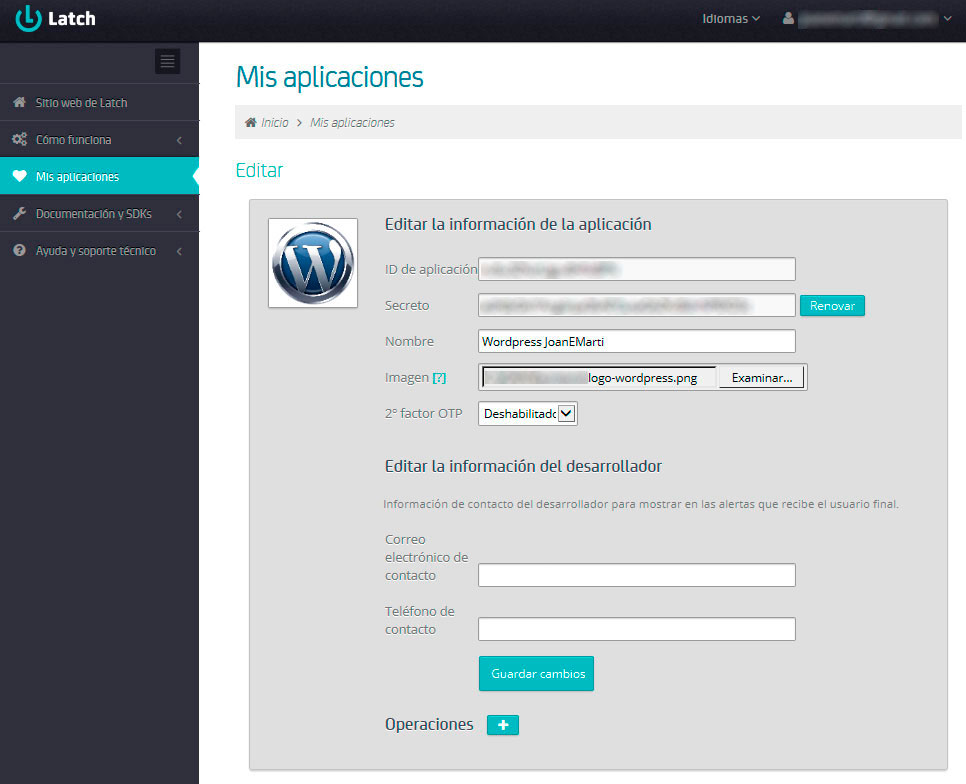Follow the Mis aplicaciones breadcrumb link
This screenshot has height=784, width=966.
point(352,123)
